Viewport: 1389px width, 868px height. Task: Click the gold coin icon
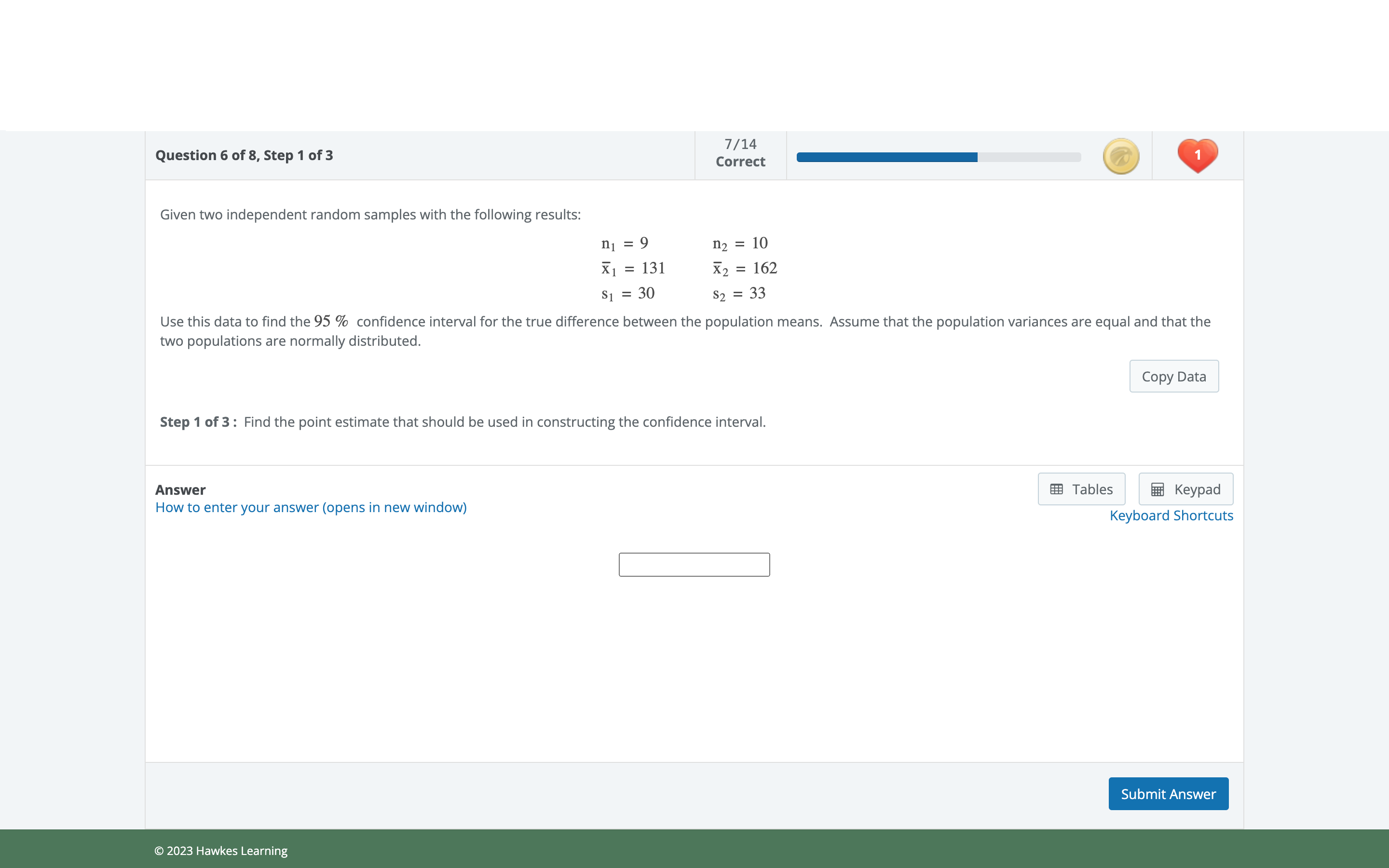pyautogui.click(x=1120, y=156)
